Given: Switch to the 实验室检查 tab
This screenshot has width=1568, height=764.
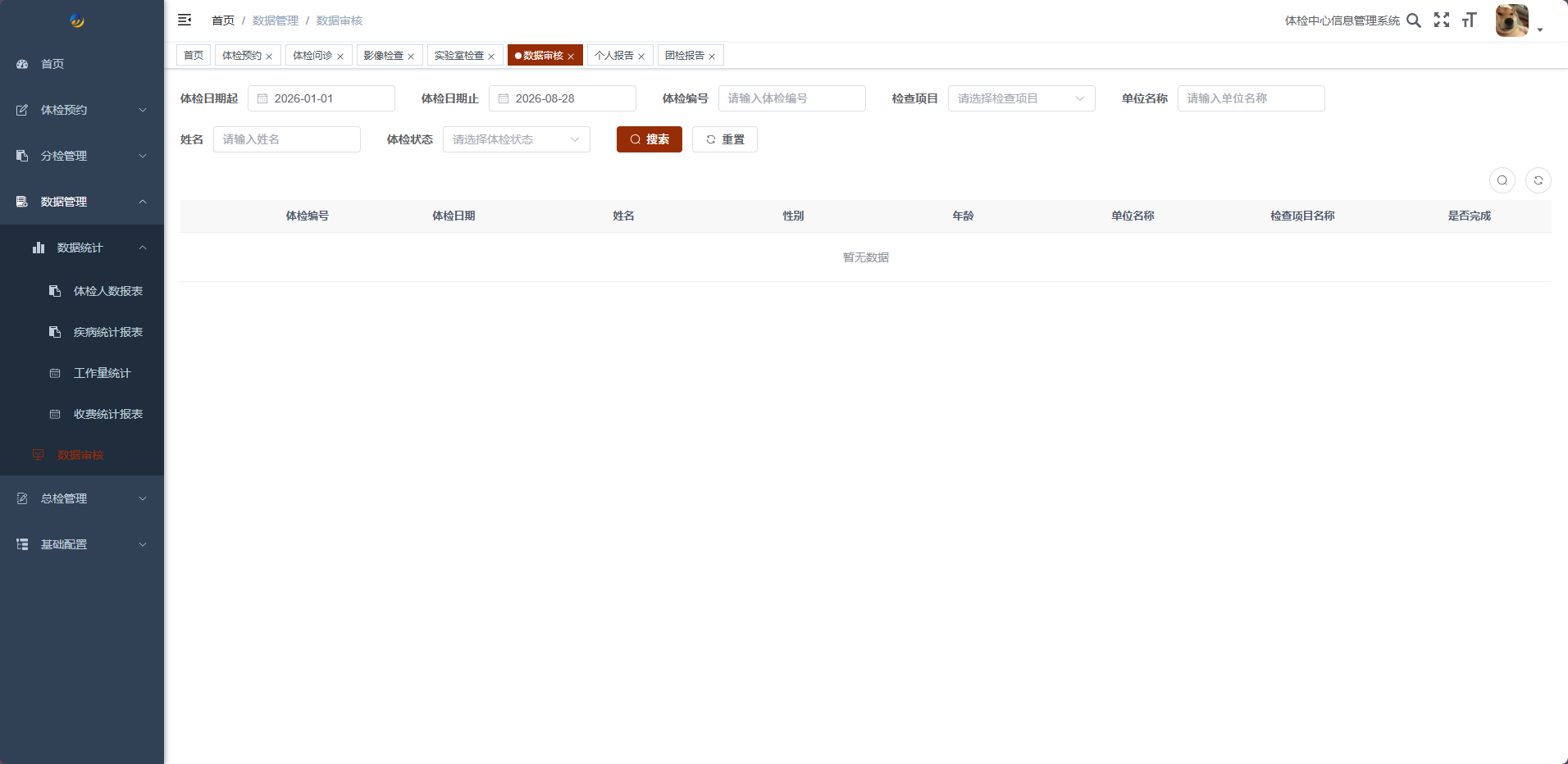Looking at the screenshot, I should tap(458, 56).
